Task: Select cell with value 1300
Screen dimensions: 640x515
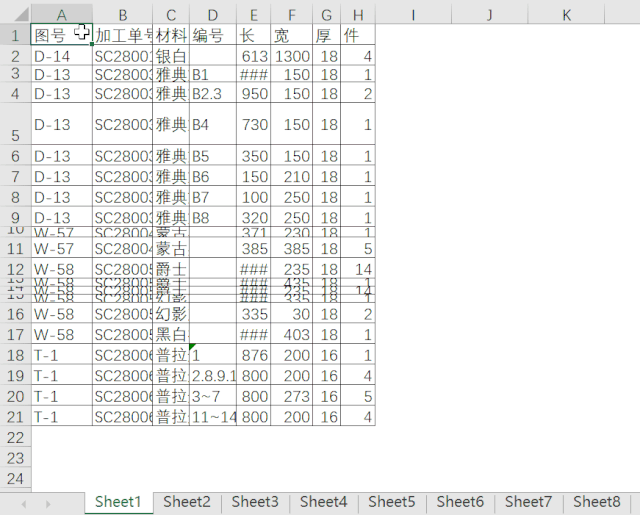Action: coord(291,56)
